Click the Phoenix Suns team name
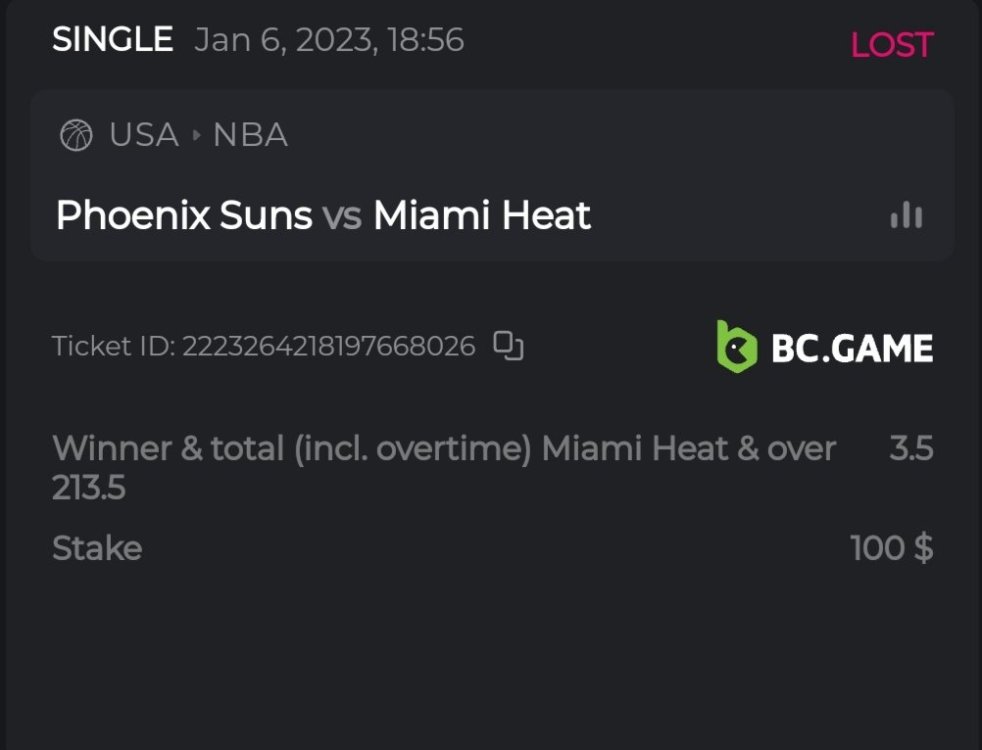The height and width of the screenshot is (750, 982). point(184,215)
